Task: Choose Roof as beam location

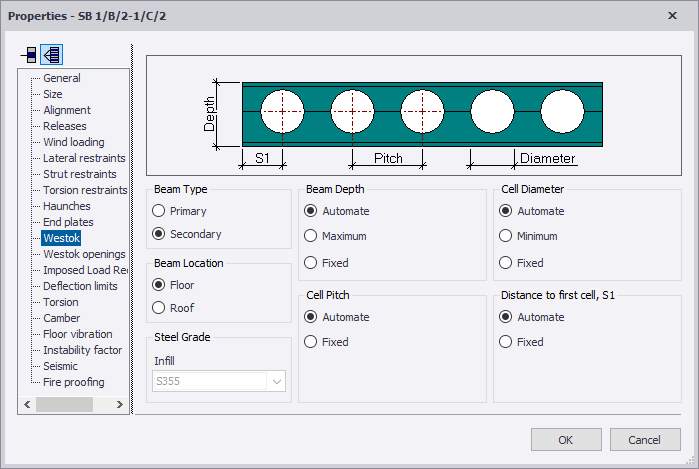Action: 158,308
